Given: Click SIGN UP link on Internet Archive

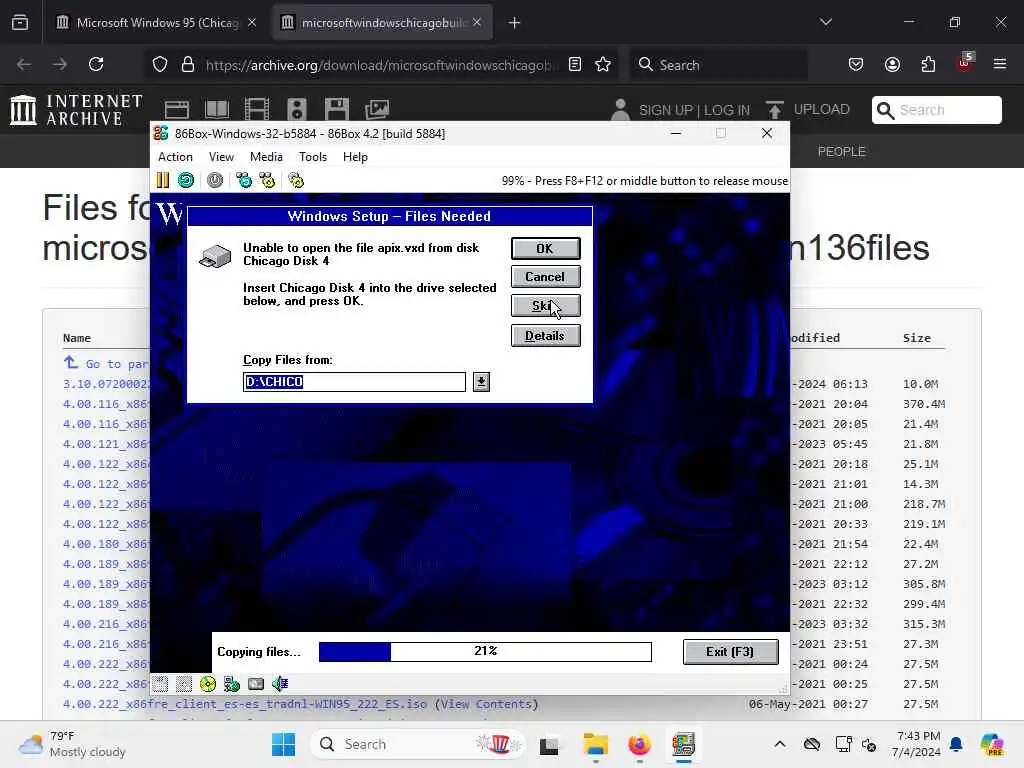Looking at the screenshot, I should [x=666, y=110].
